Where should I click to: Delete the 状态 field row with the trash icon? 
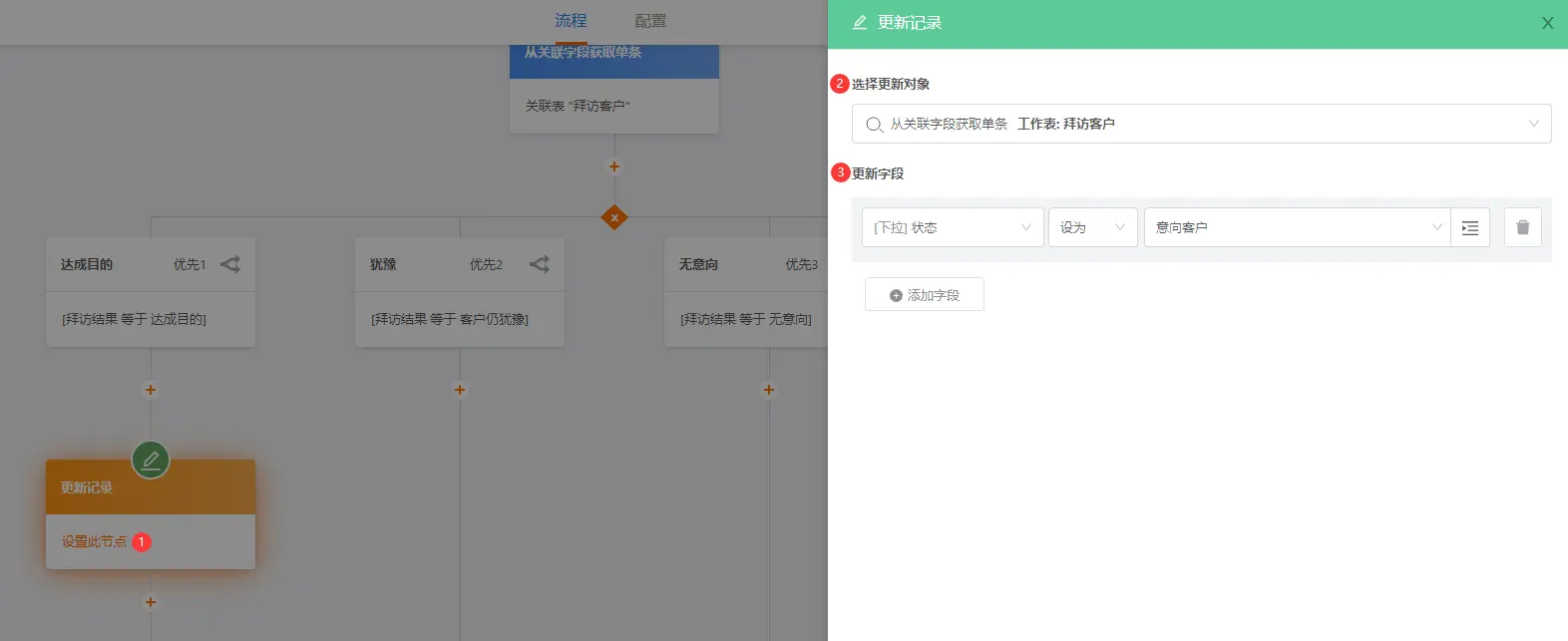(1522, 227)
